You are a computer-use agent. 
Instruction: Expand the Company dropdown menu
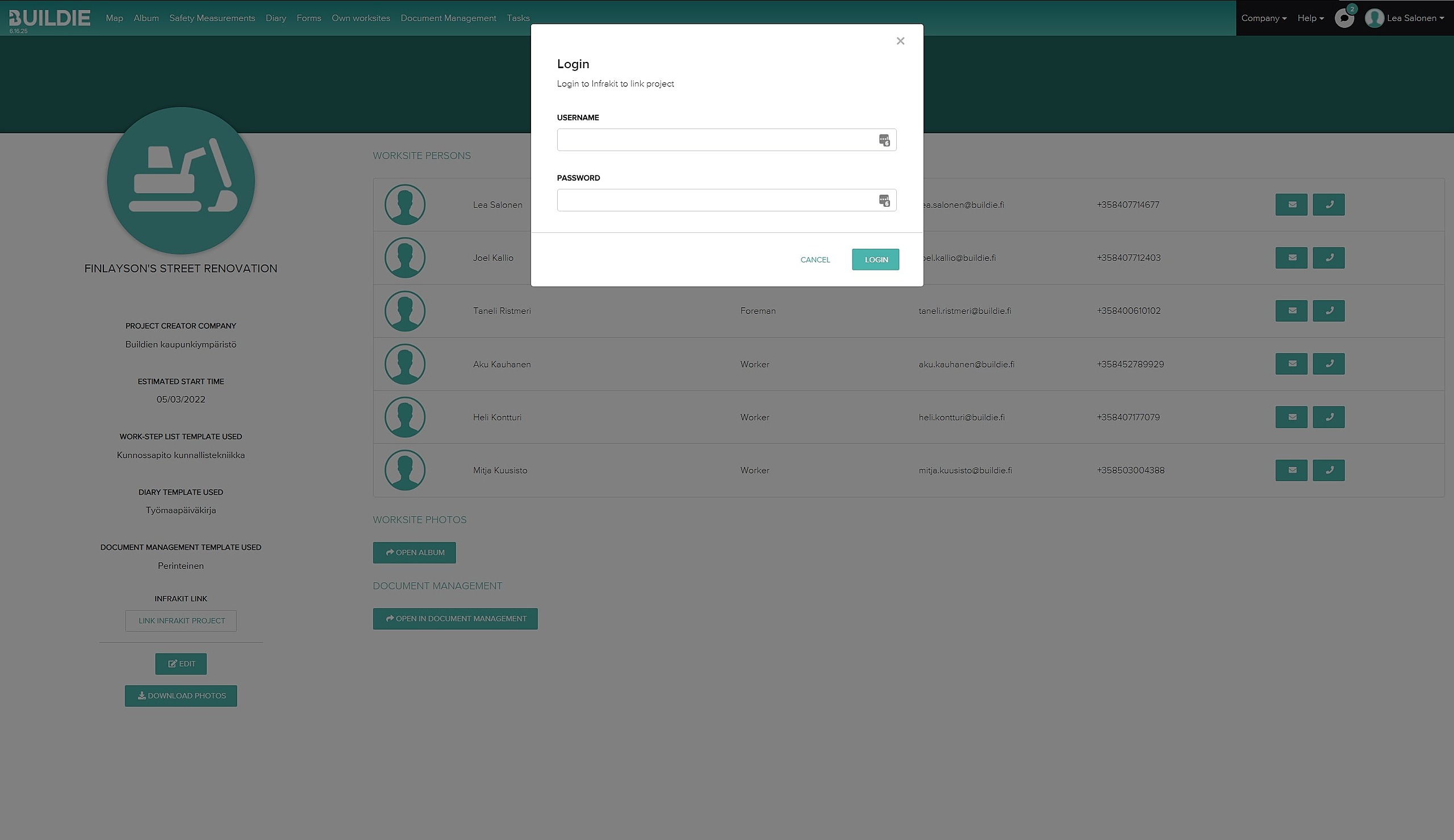[x=1263, y=18]
